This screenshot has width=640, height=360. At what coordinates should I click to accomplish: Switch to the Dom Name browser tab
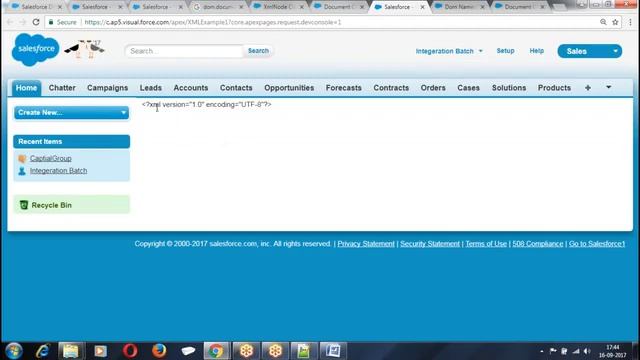click(x=459, y=7)
